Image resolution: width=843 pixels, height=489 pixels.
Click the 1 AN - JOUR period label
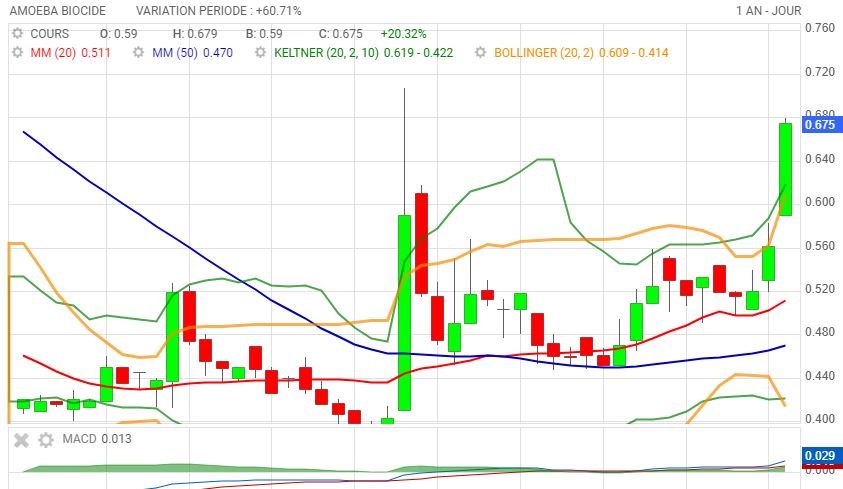pyautogui.click(x=769, y=11)
